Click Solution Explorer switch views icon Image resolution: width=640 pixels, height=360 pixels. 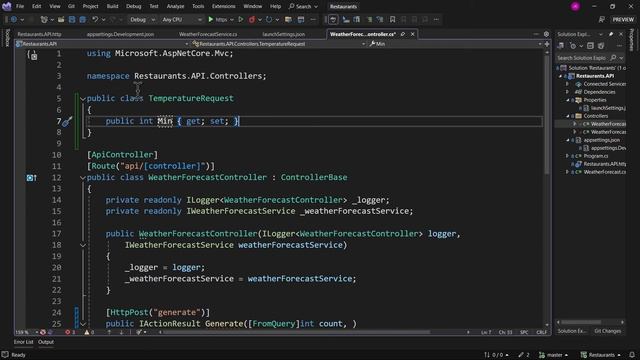[561, 46]
